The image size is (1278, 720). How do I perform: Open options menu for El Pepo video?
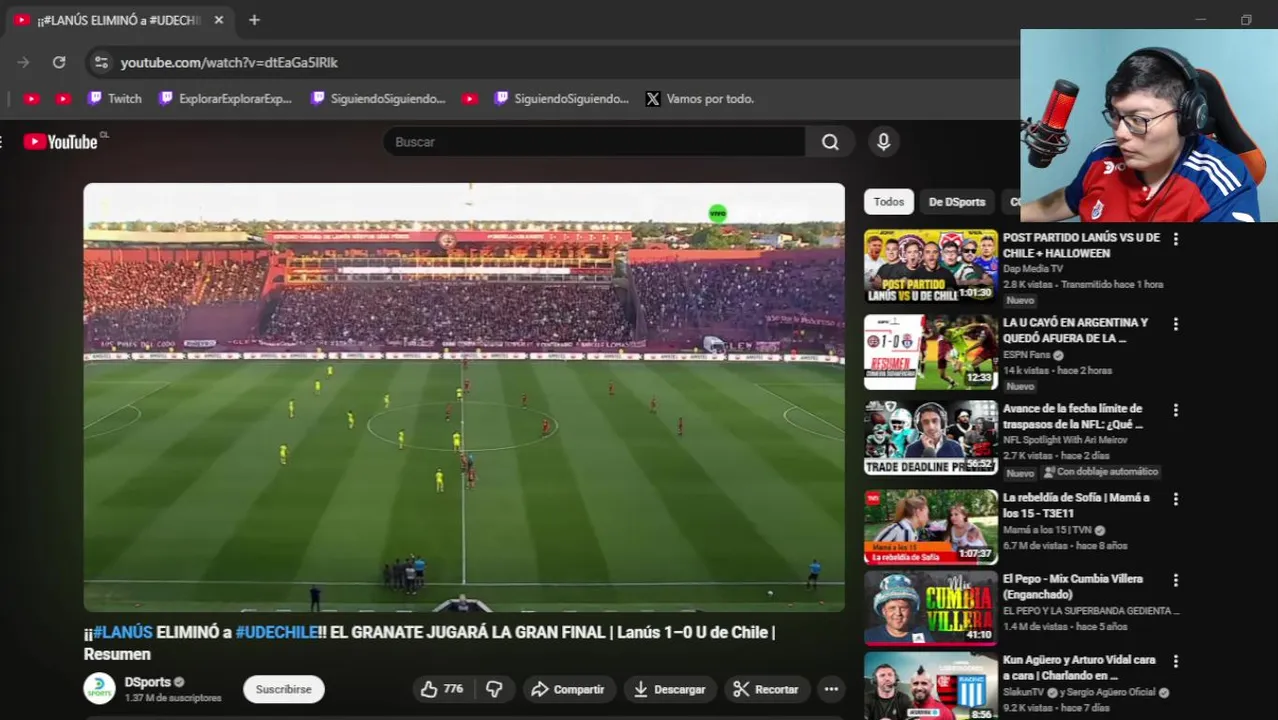pos(1176,580)
